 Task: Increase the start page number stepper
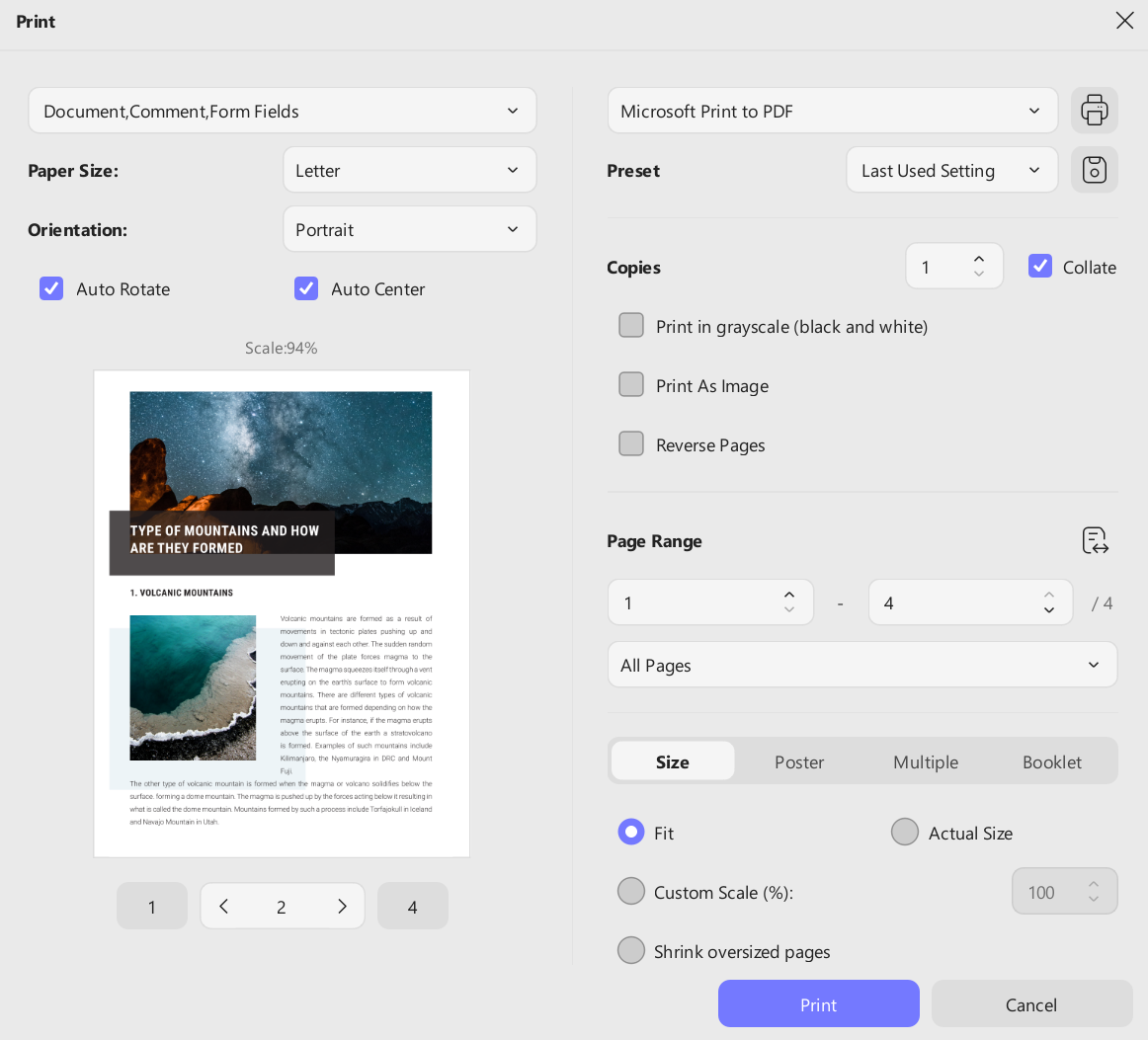(789, 595)
